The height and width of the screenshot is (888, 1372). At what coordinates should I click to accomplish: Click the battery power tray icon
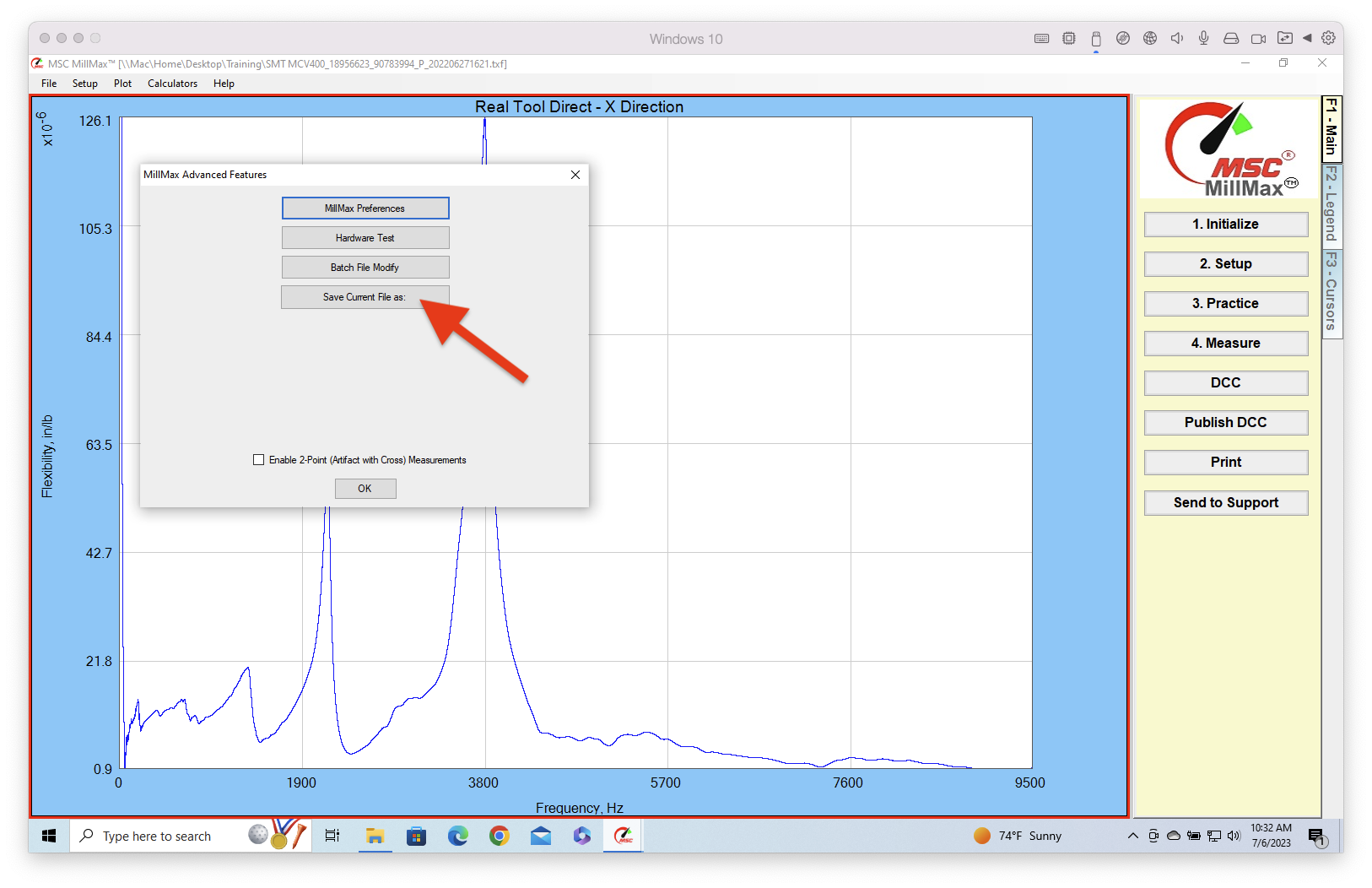1194,837
